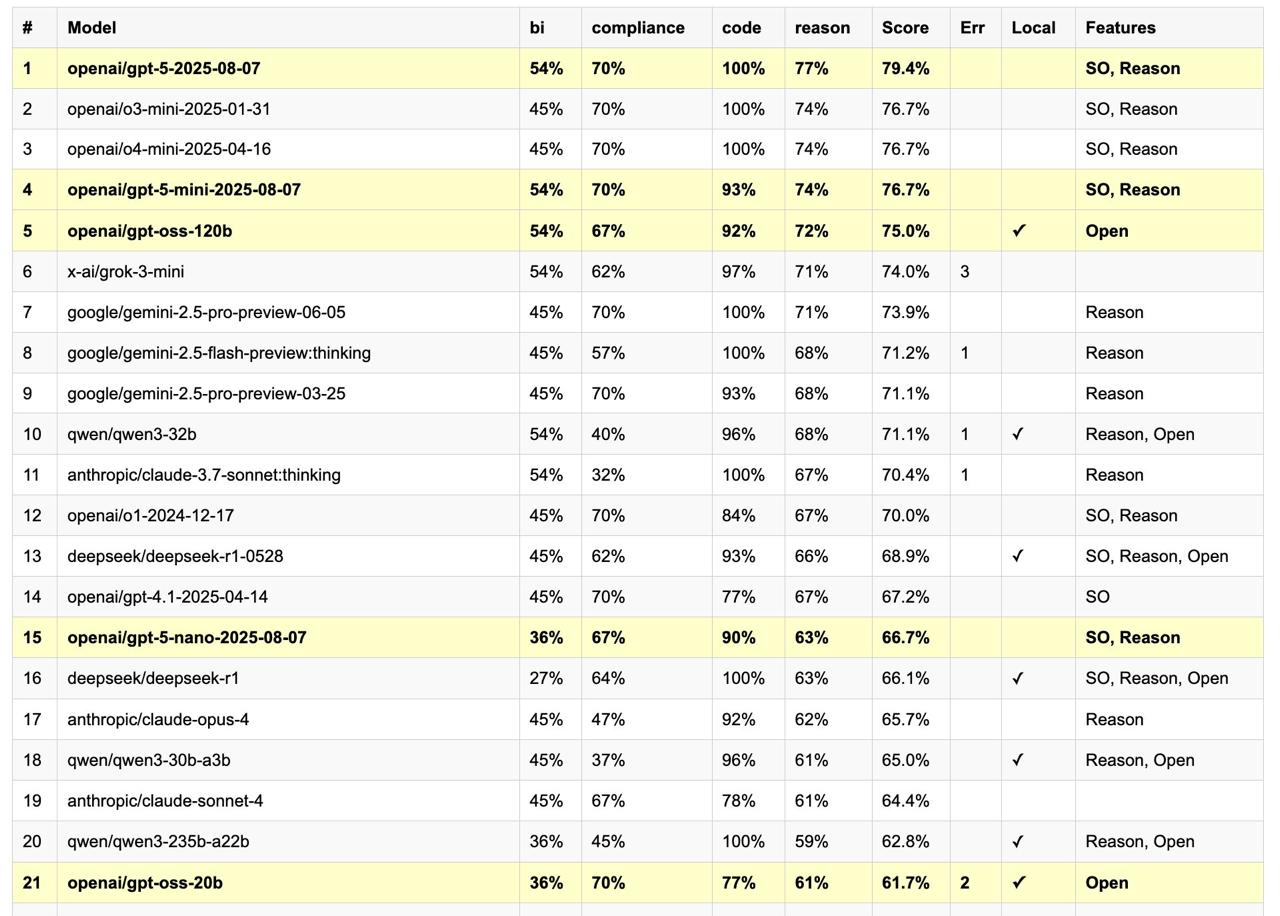This screenshot has width=1280, height=916.
Task: Click the Err value 3 for grok-3-mini
Action: (964, 272)
